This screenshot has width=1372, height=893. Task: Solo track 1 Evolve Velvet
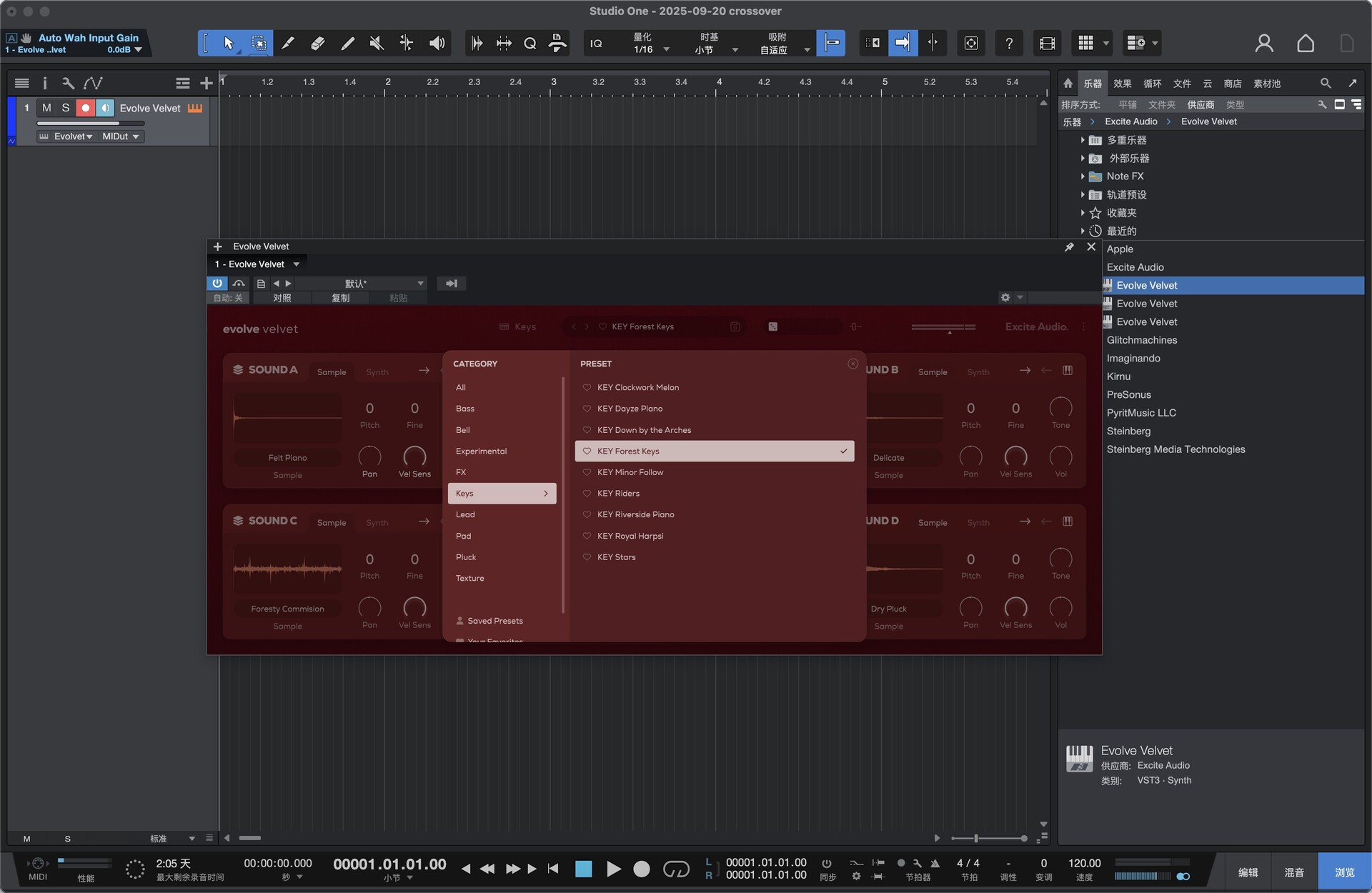point(66,108)
